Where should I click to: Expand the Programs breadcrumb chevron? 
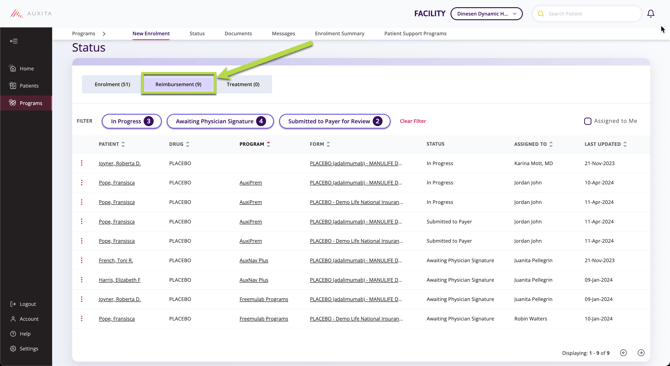point(104,34)
